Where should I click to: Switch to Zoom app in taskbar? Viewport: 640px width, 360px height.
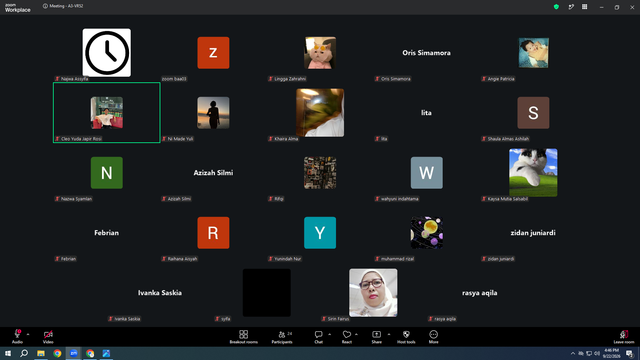click(x=73, y=353)
